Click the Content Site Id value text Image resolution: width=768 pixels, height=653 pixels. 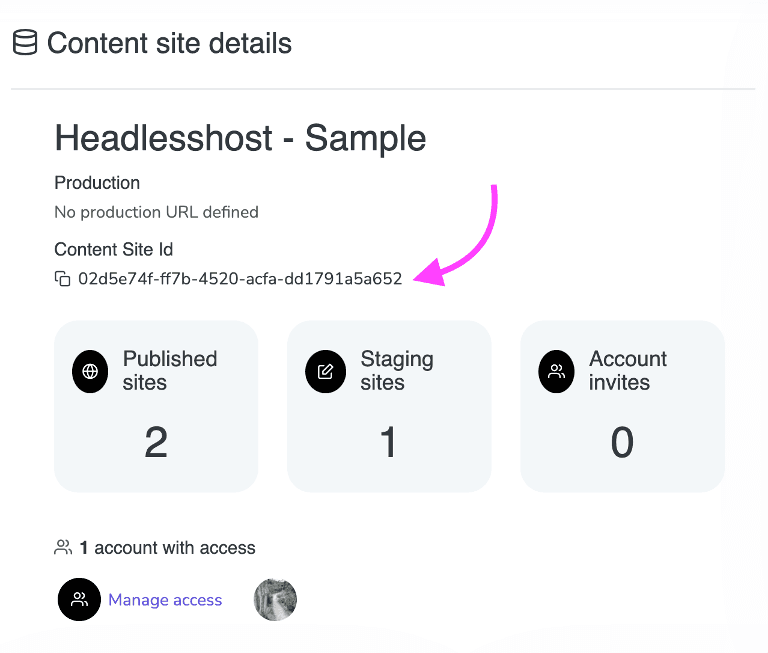[x=240, y=279]
